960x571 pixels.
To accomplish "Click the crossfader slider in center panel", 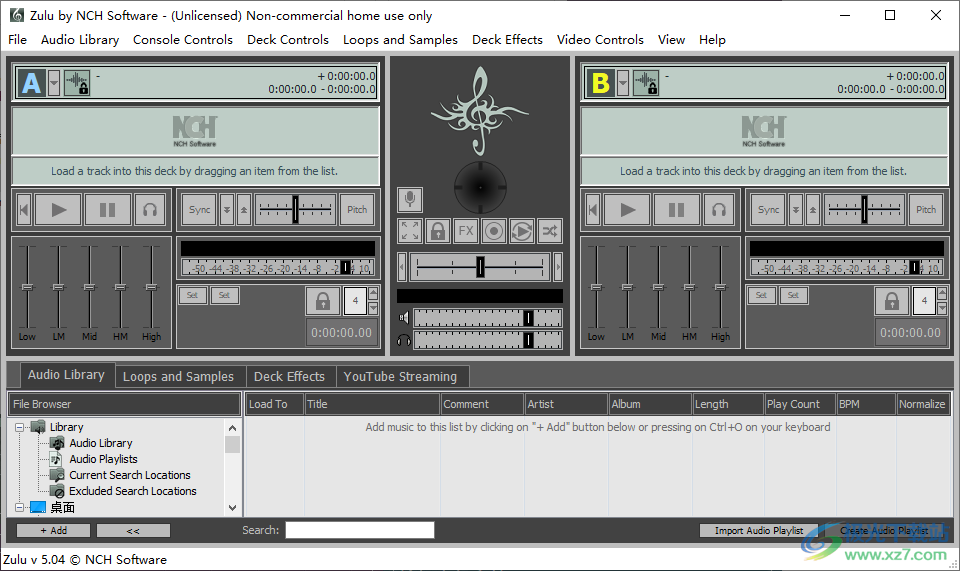I will click(x=480, y=266).
